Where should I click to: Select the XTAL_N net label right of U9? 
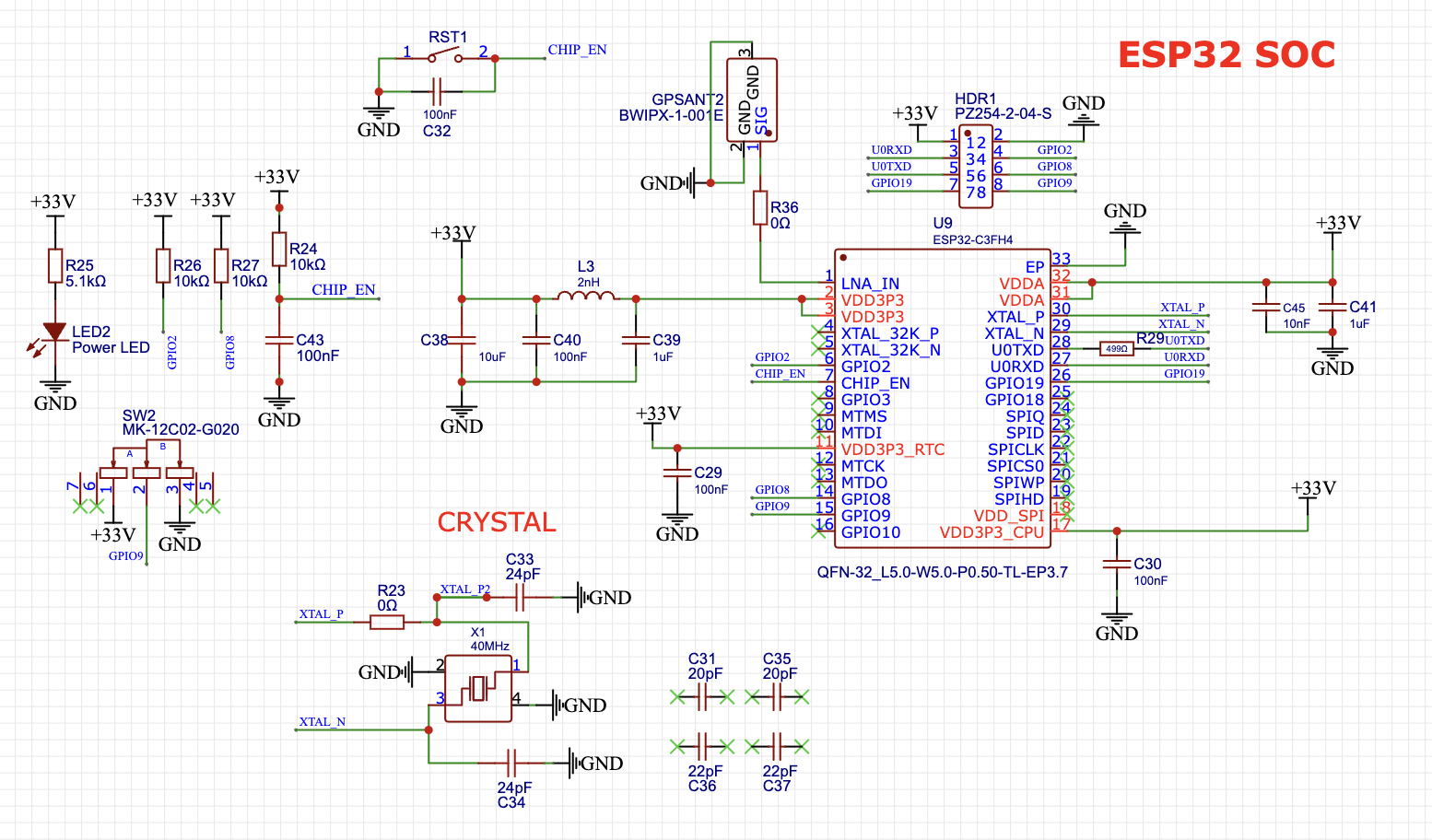1181,323
